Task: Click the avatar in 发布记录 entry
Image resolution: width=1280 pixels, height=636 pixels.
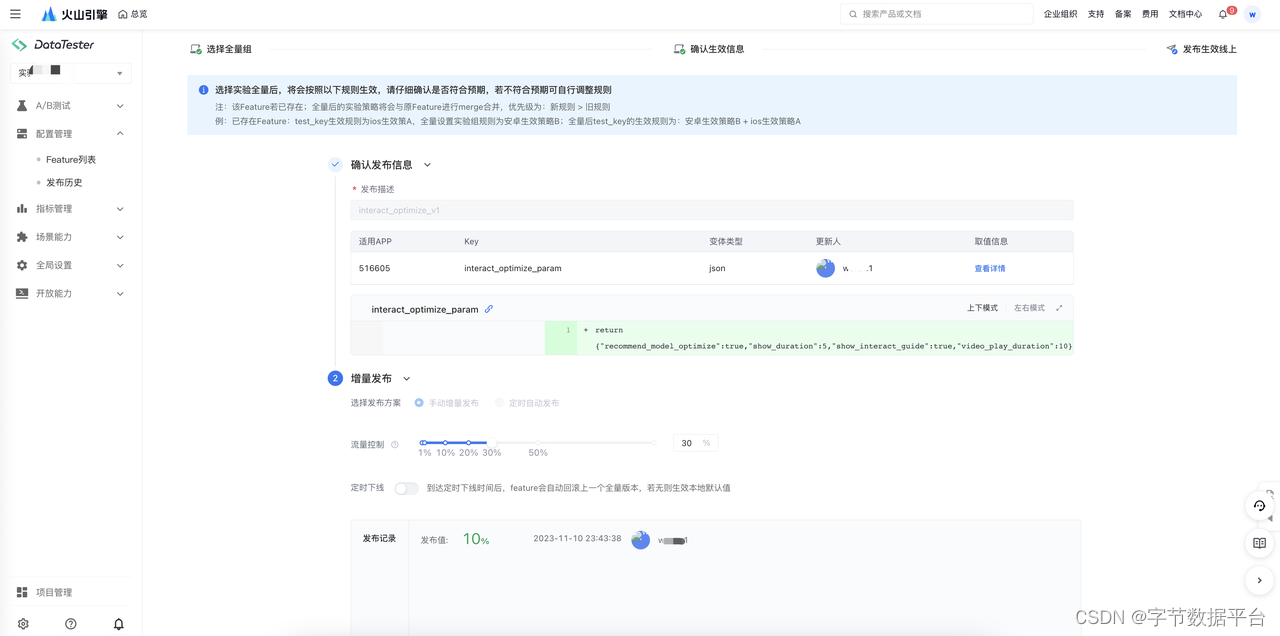Action: 641,540
